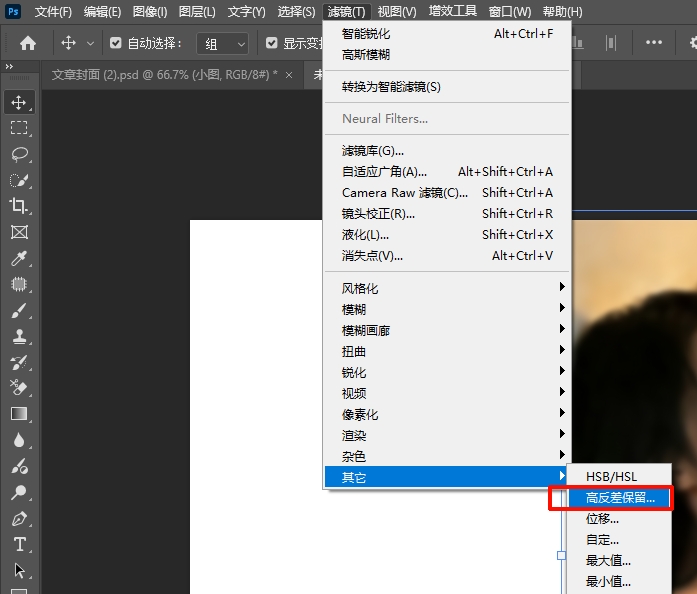Image resolution: width=697 pixels, height=594 pixels.
Task: Select the Eyedropper tool
Action: (19, 259)
